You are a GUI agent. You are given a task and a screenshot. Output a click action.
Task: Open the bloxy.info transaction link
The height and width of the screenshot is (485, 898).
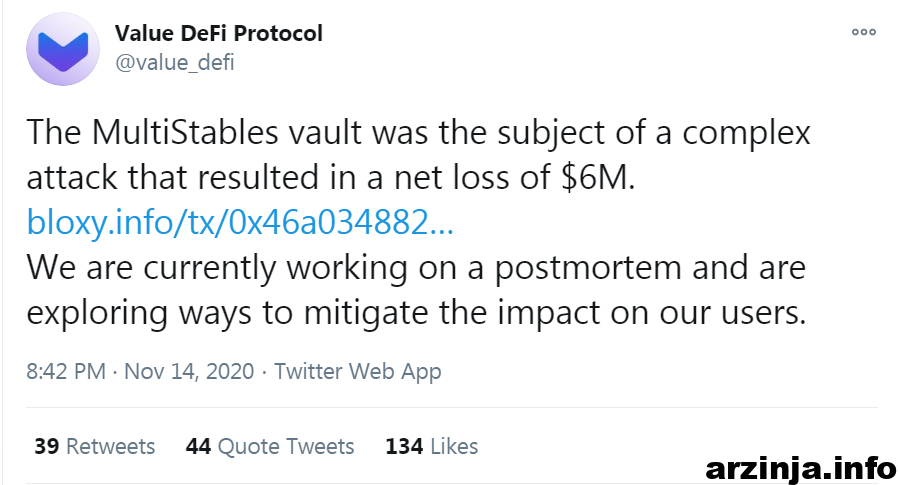pyautogui.click(x=241, y=223)
